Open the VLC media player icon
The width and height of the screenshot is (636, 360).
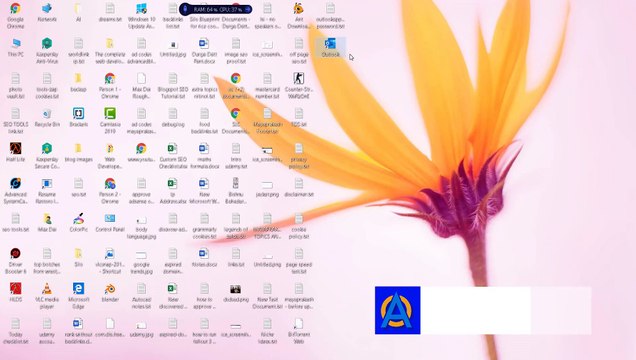(47, 296)
